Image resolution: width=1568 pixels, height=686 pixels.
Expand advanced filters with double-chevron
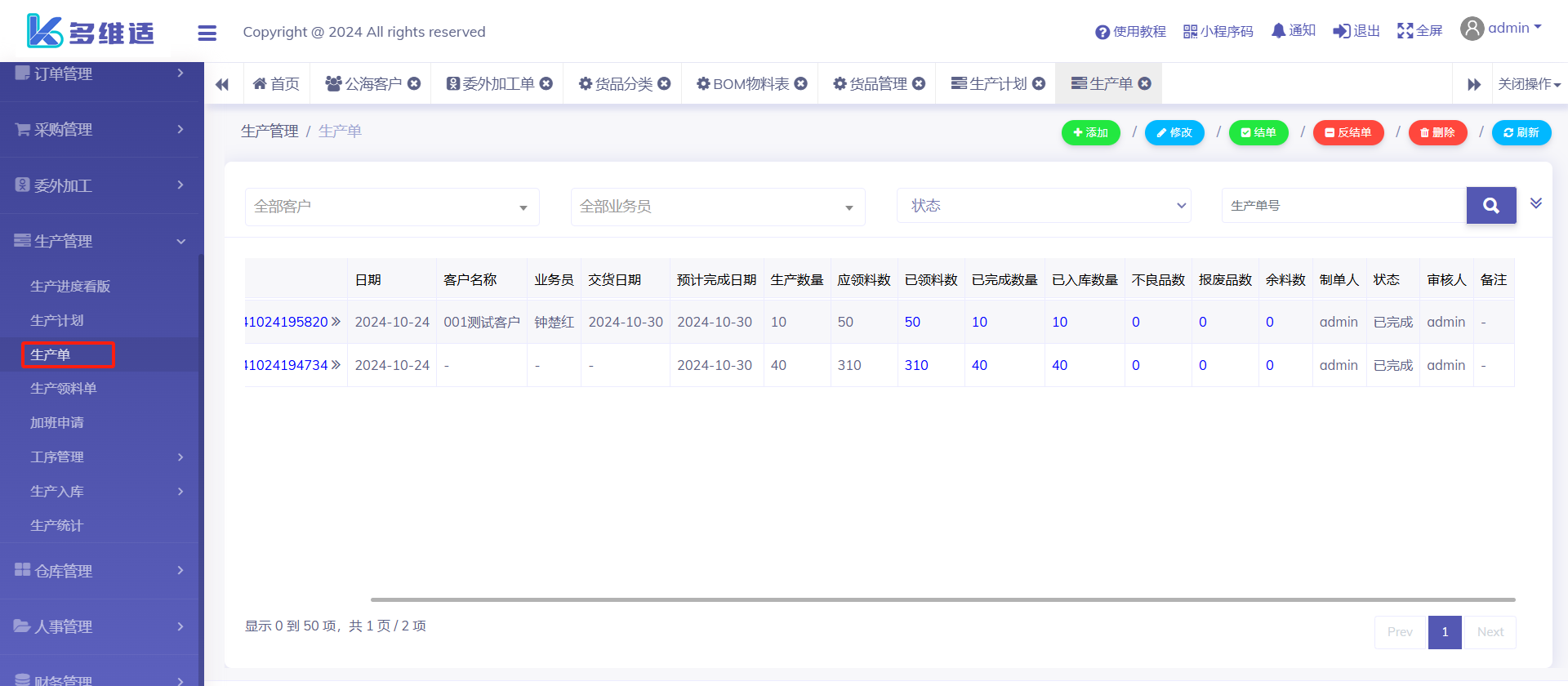1535,203
